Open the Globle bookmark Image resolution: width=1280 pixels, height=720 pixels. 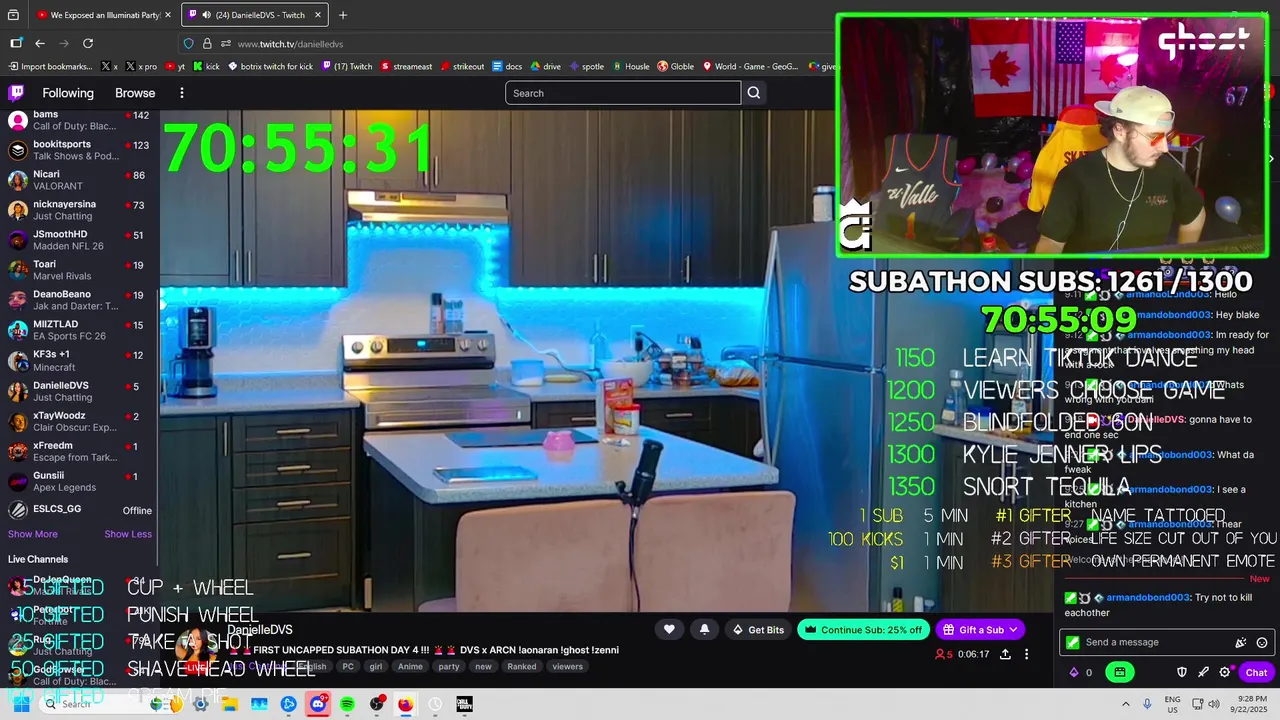click(x=675, y=66)
